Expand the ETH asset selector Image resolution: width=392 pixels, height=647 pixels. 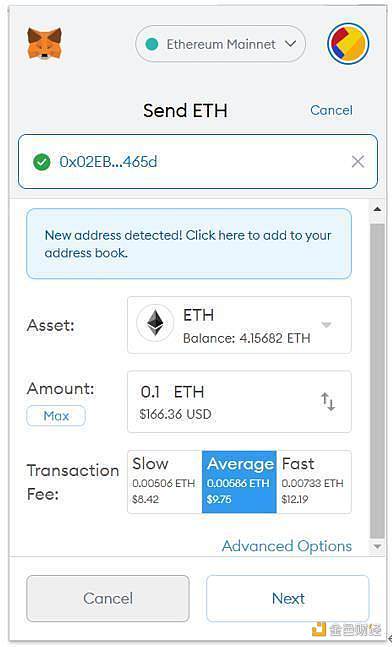point(239,325)
